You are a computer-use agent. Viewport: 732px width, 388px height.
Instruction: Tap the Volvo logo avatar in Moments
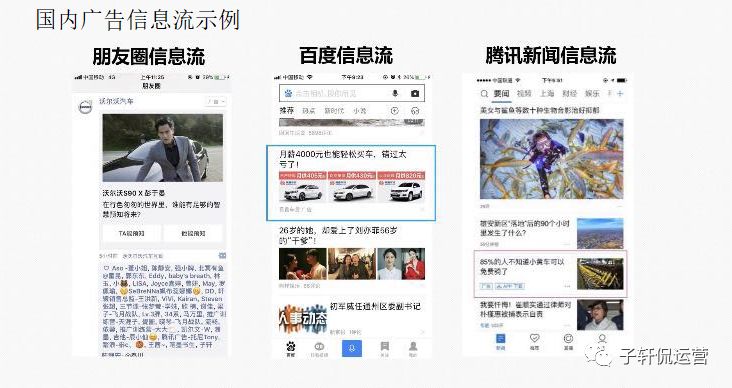point(85,107)
